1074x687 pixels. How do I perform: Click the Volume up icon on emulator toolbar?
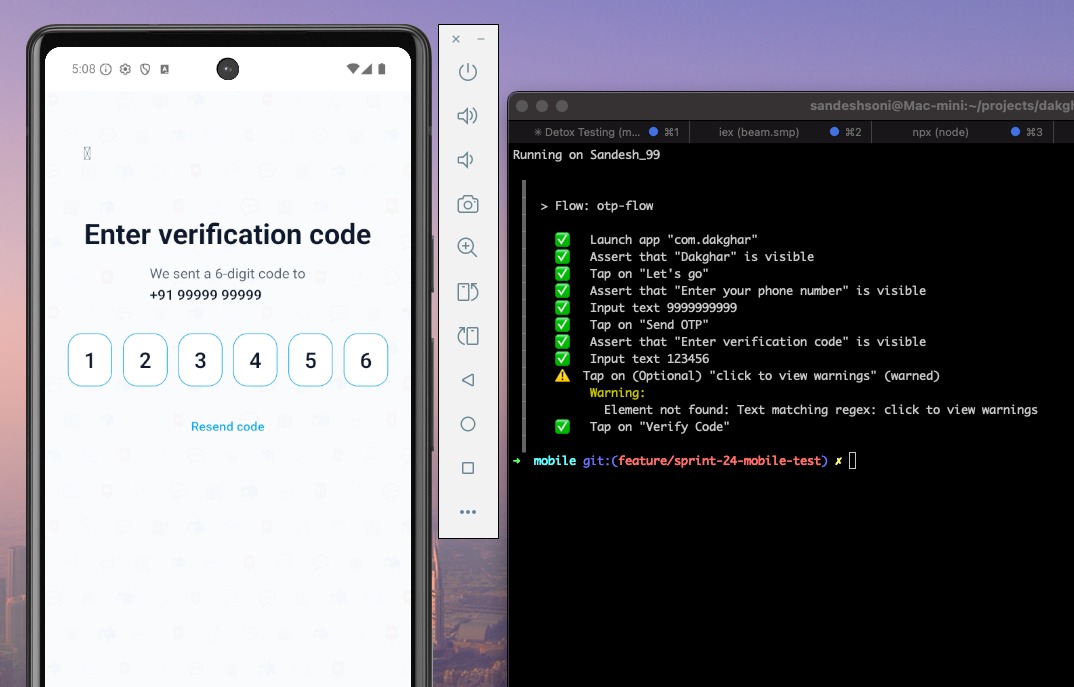468,116
